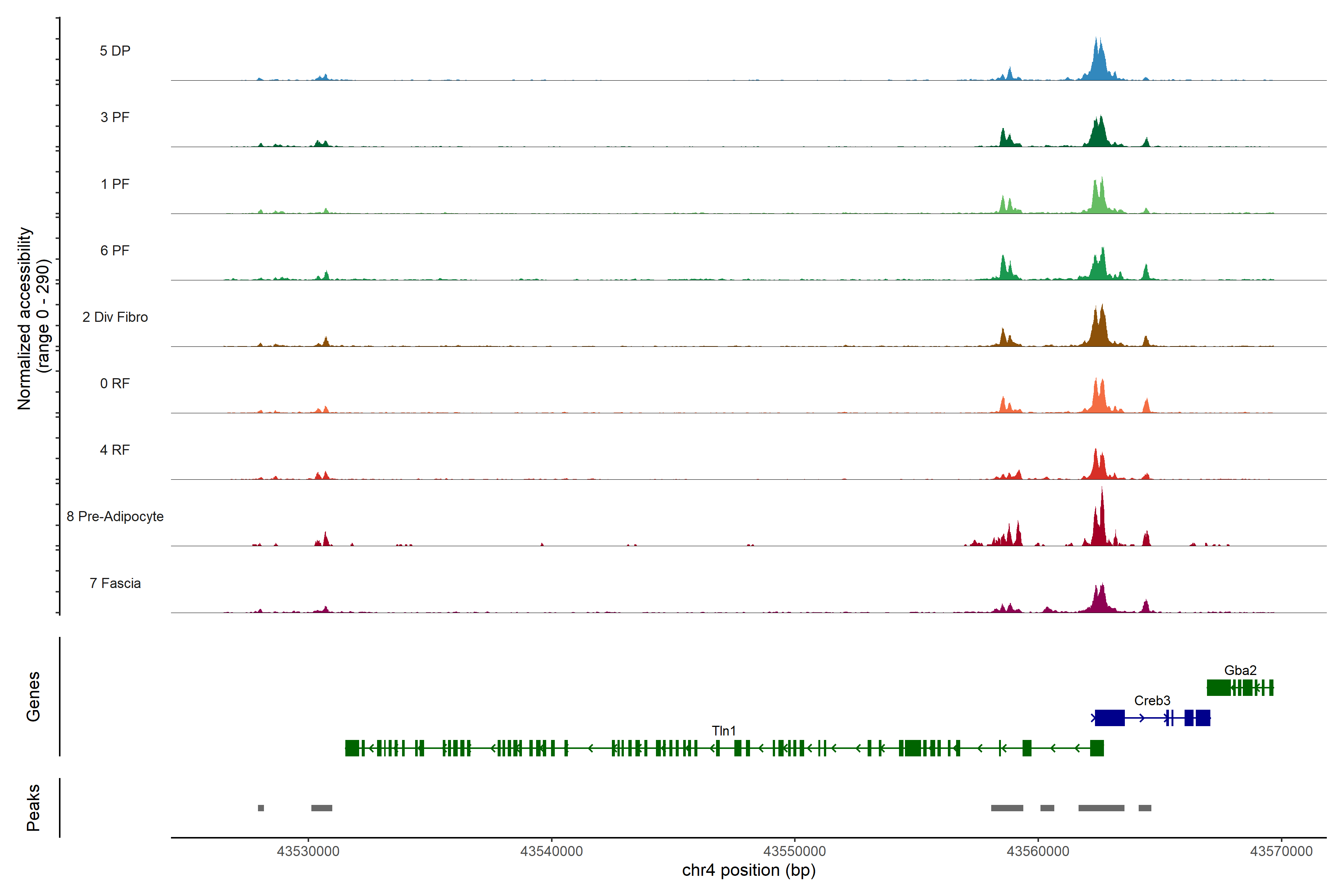Click the large blue Creb3 first exon

coord(1110,718)
